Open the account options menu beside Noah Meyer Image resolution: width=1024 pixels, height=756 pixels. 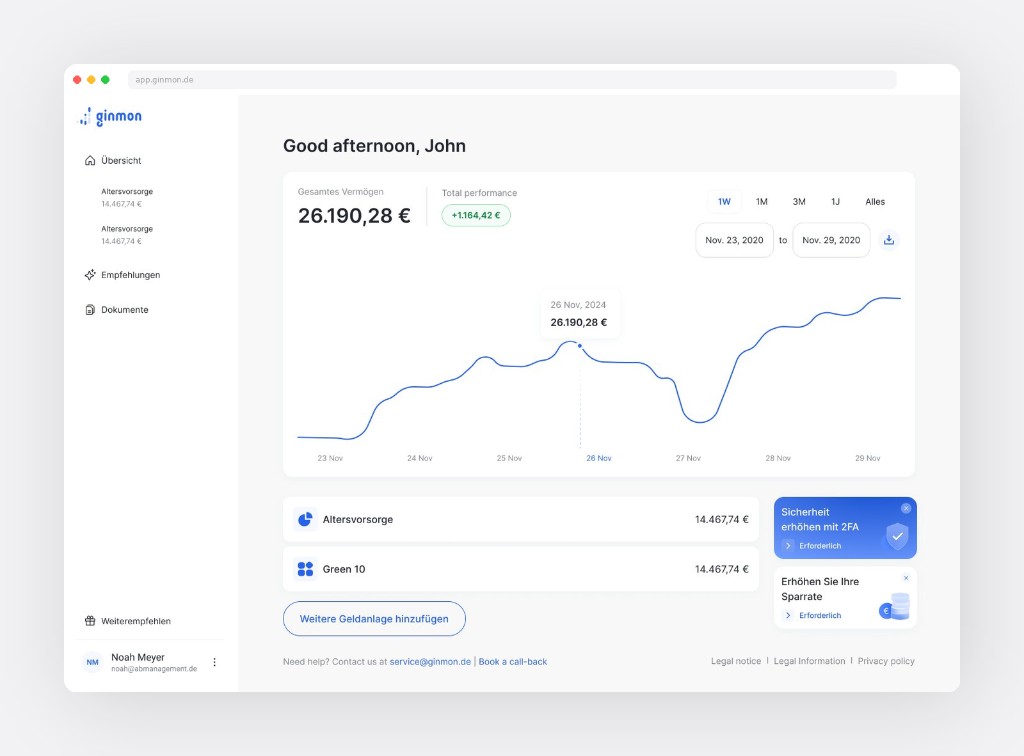point(214,662)
